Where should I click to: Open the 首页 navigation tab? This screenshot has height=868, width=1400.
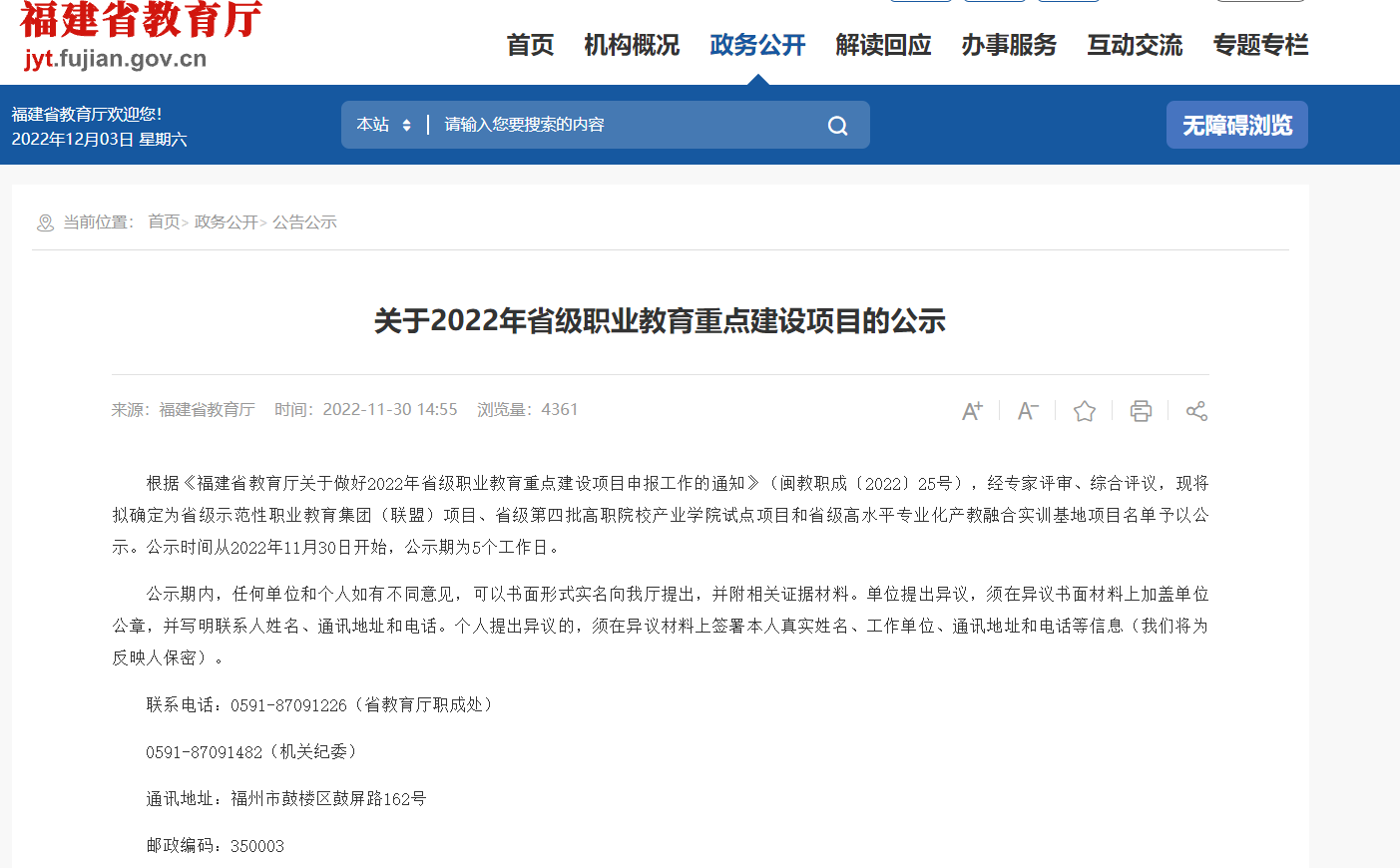tap(530, 45)
